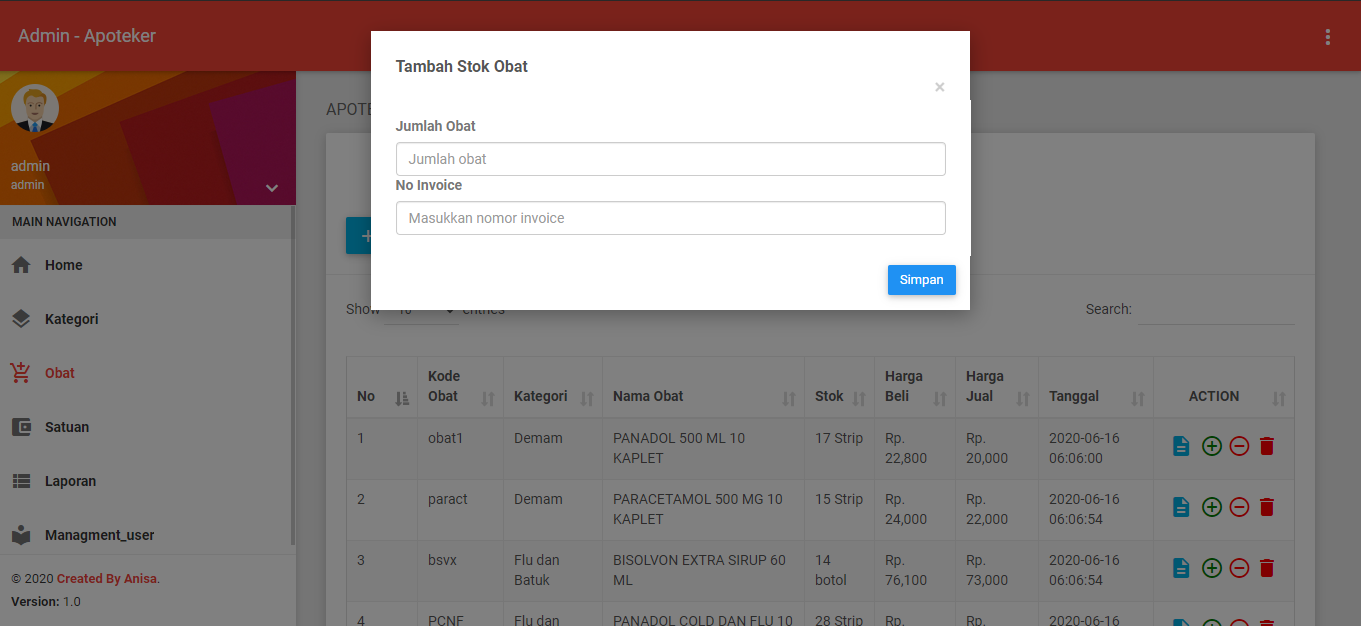
Task: Click the Tambah Stok Obat dialog title
Action: [462, 67]
